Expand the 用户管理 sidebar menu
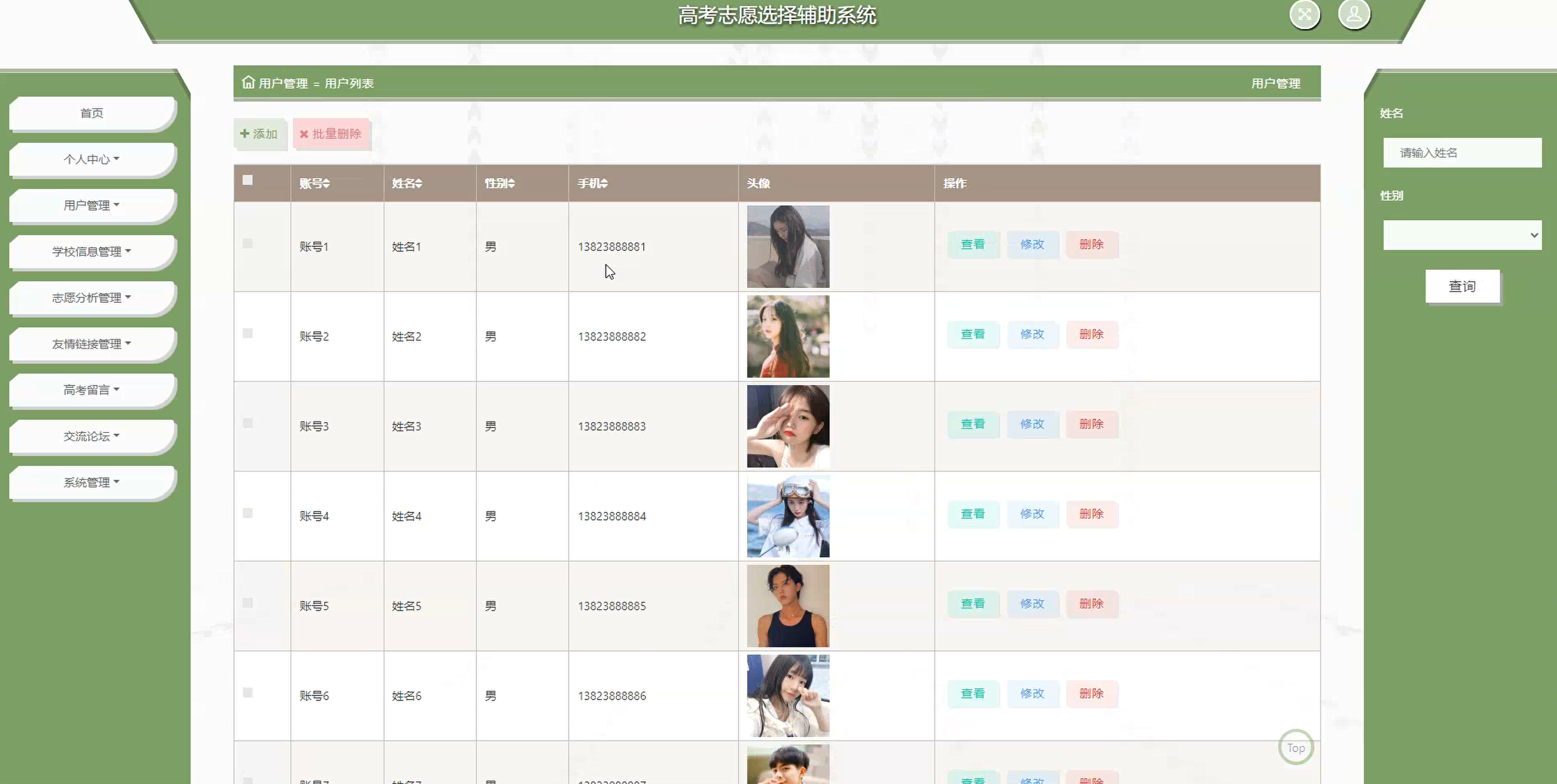Viewport: 1557px width, 784px height. (92, 205)
